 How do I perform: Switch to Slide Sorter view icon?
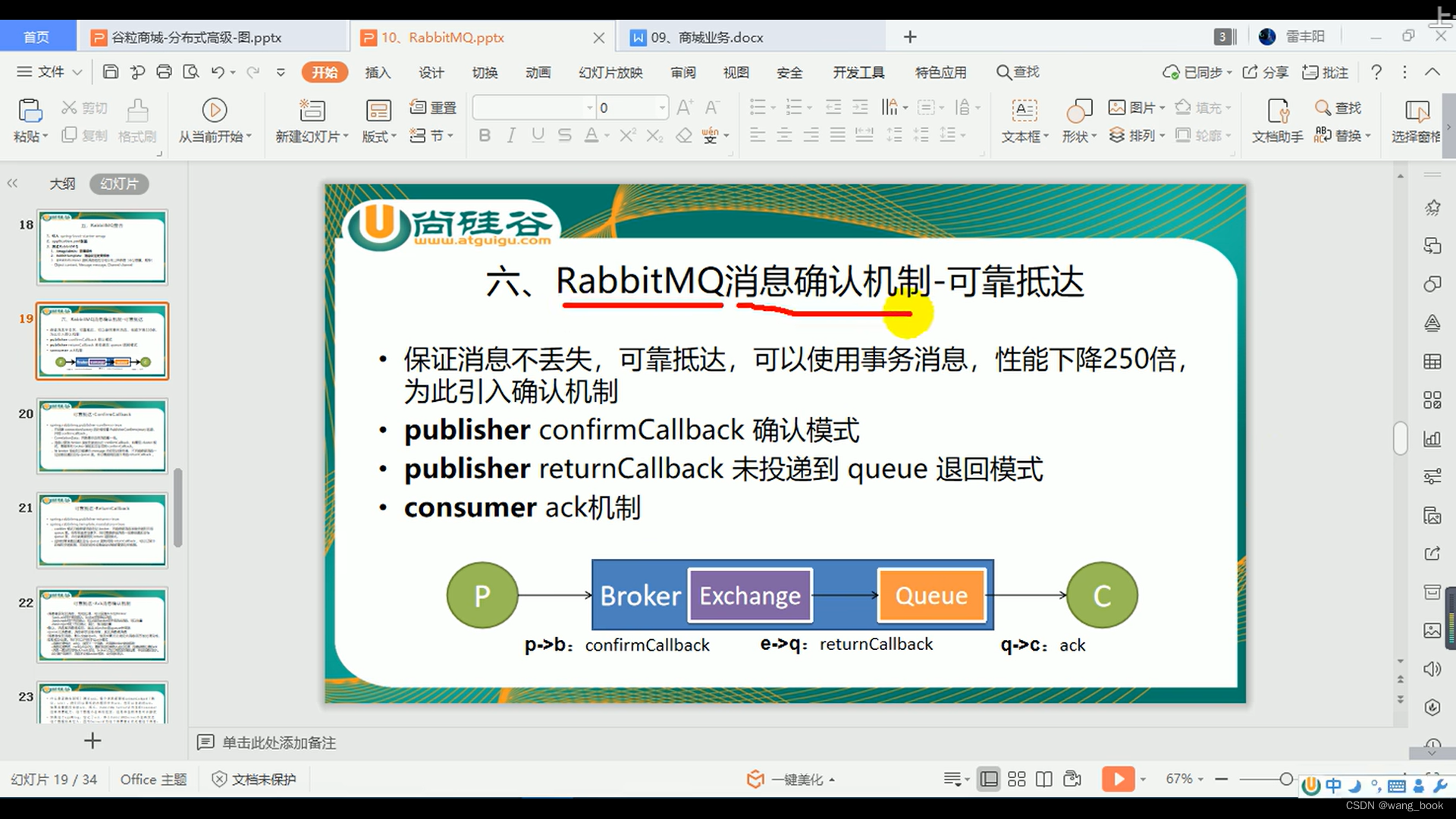(x=1017, y=779)
